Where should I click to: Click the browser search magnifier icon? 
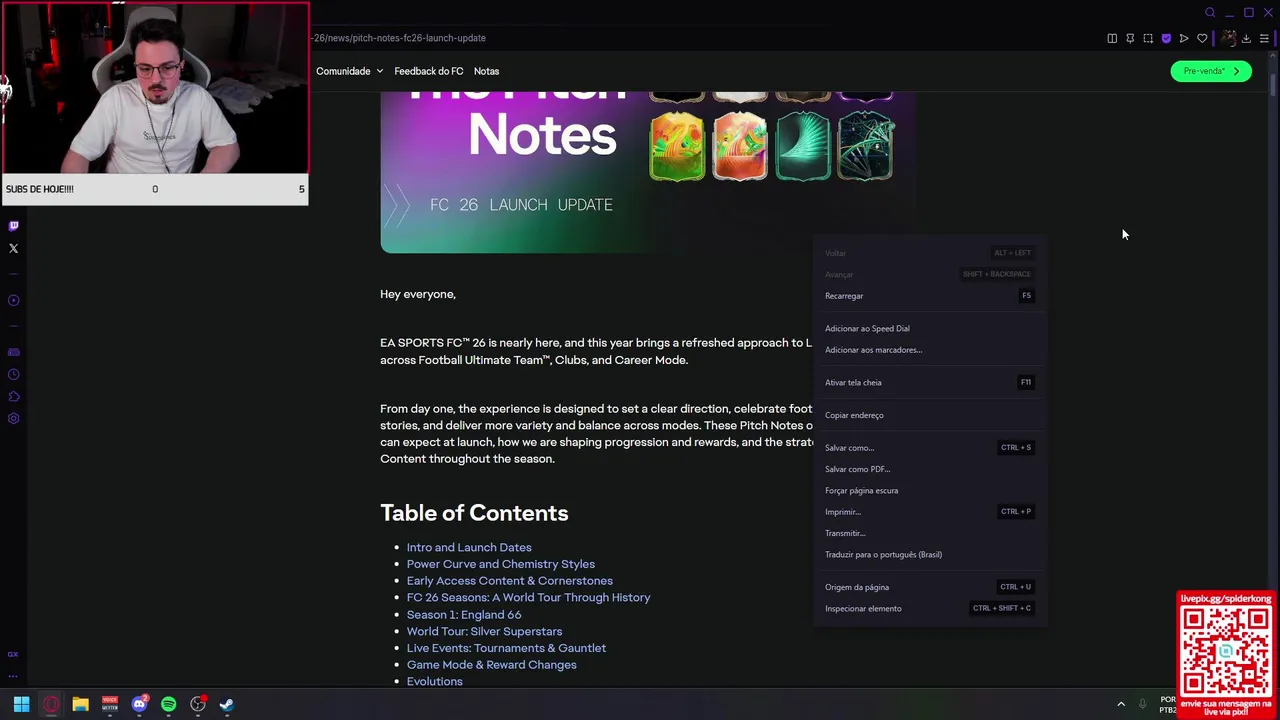click(1210, 13)
